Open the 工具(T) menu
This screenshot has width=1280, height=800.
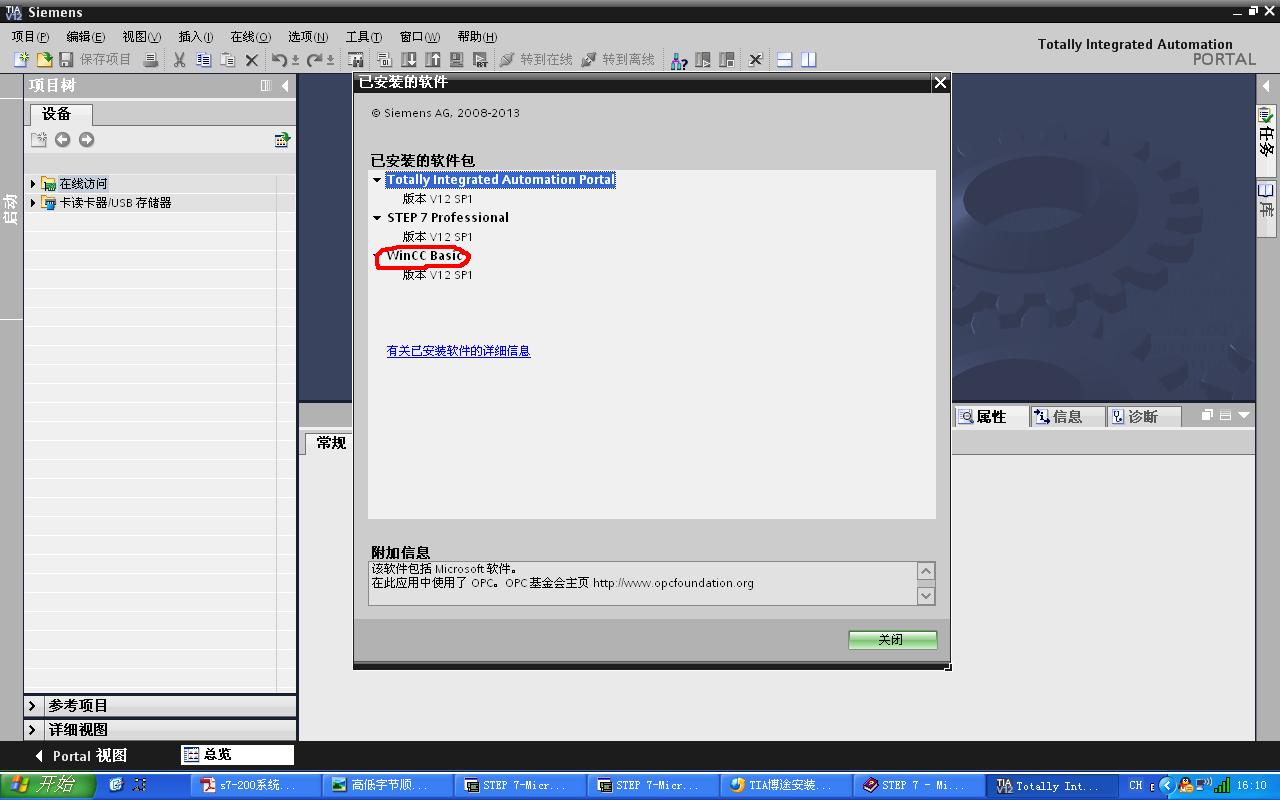pyautogui.click(x=363, y=37)
